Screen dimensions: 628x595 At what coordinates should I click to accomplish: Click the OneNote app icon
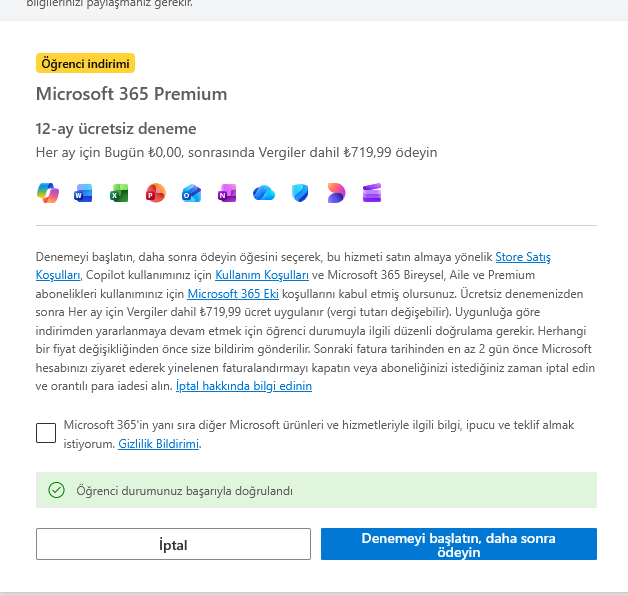point(227,193)
